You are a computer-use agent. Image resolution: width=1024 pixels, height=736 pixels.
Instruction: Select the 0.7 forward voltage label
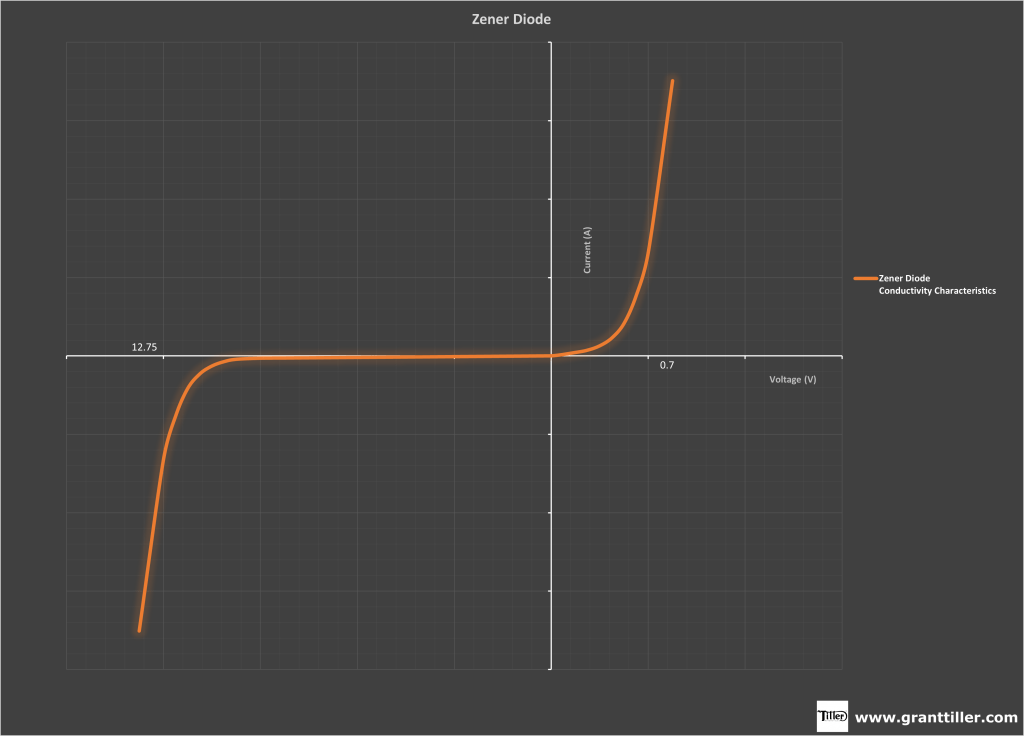[x=667, y=366]
